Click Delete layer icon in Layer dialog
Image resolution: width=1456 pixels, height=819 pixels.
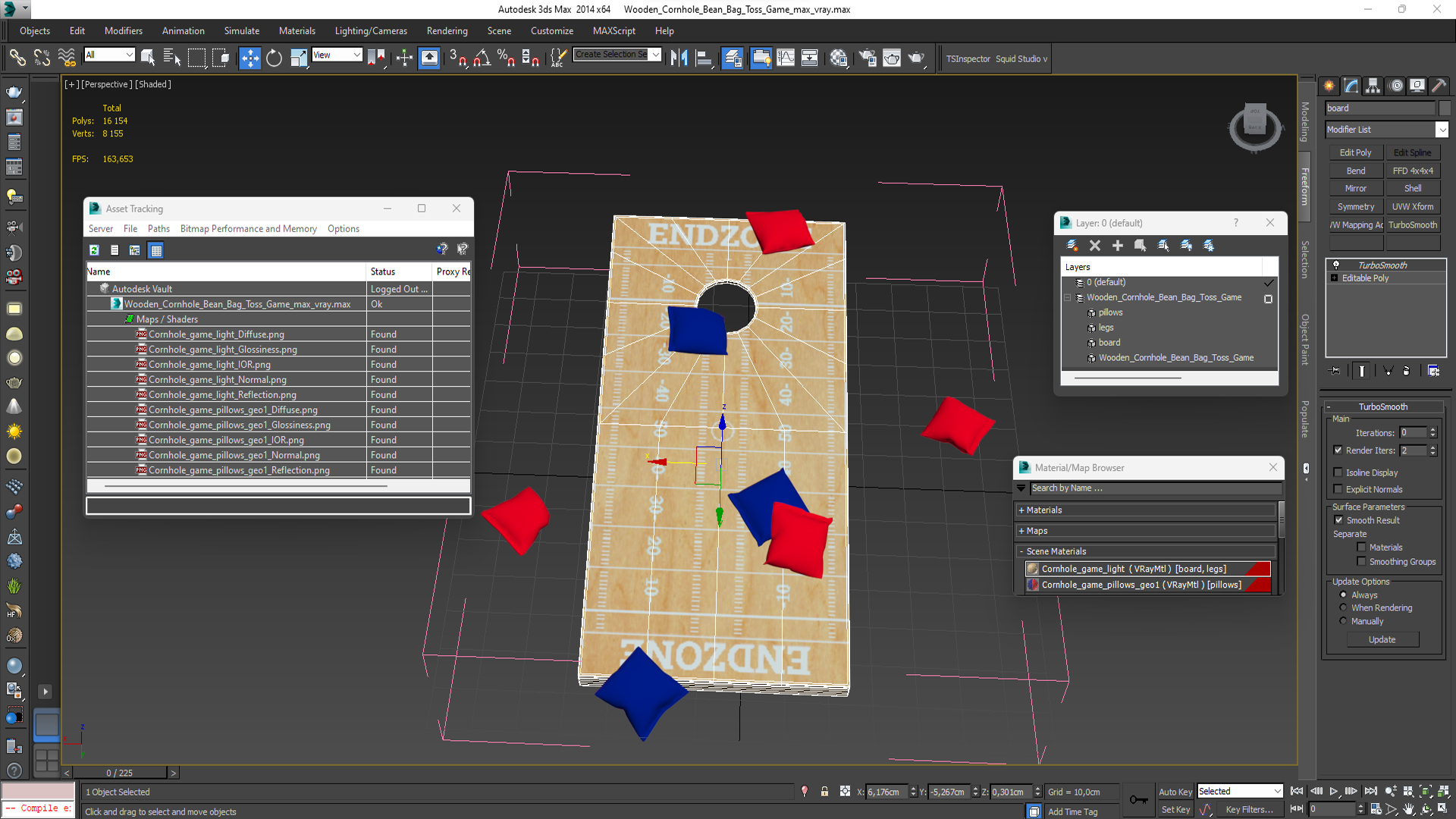(1094, 245)
